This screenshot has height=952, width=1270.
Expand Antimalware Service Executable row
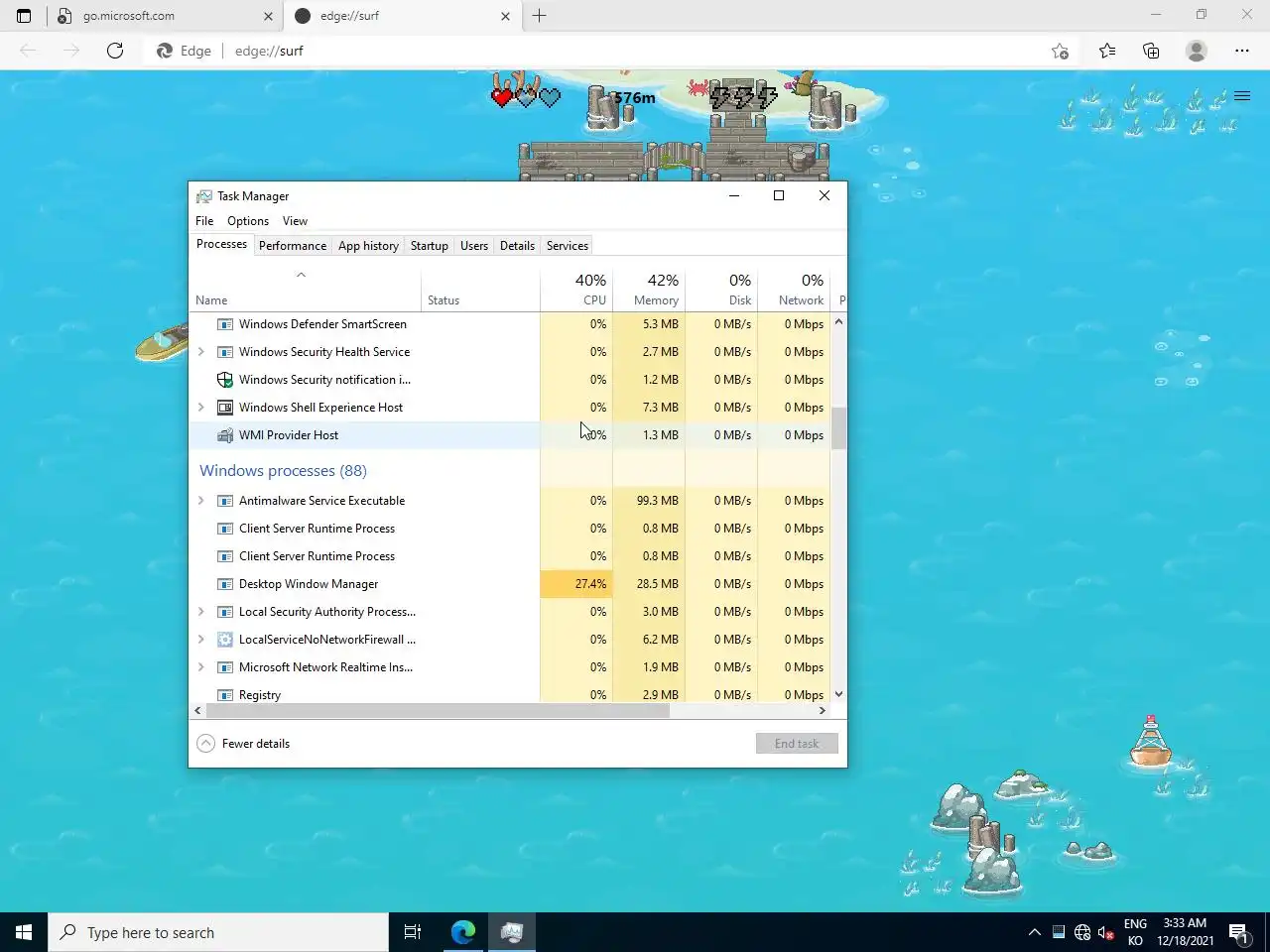[x=201, y=501]
